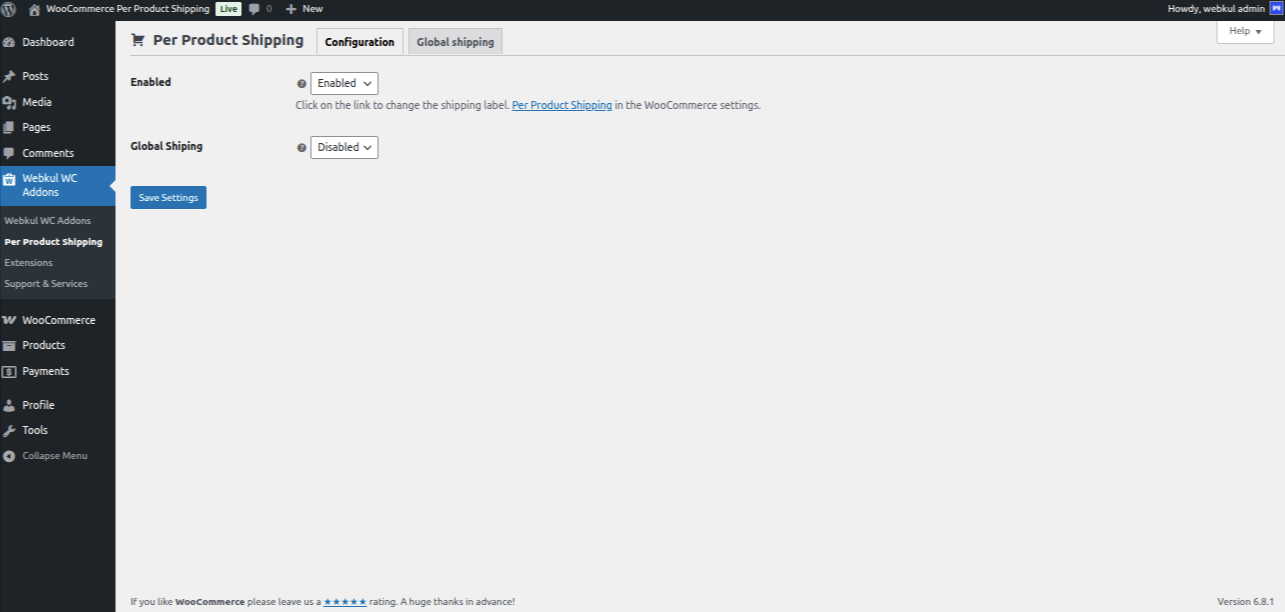Click the Save Settings button
1285x612 pixels.
(x=168, y=197)
